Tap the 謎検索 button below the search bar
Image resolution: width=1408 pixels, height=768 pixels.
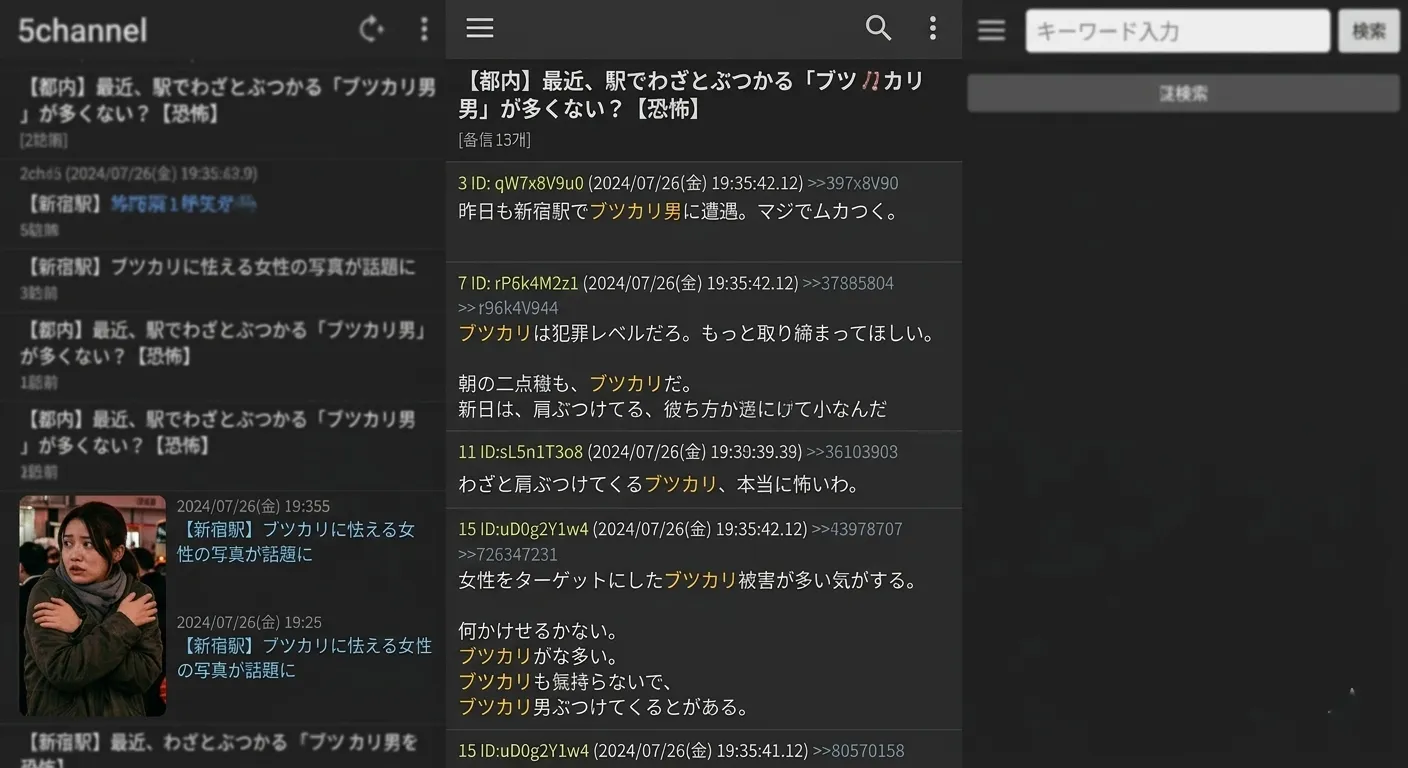pyautogui.click(x=1183, y=92)
